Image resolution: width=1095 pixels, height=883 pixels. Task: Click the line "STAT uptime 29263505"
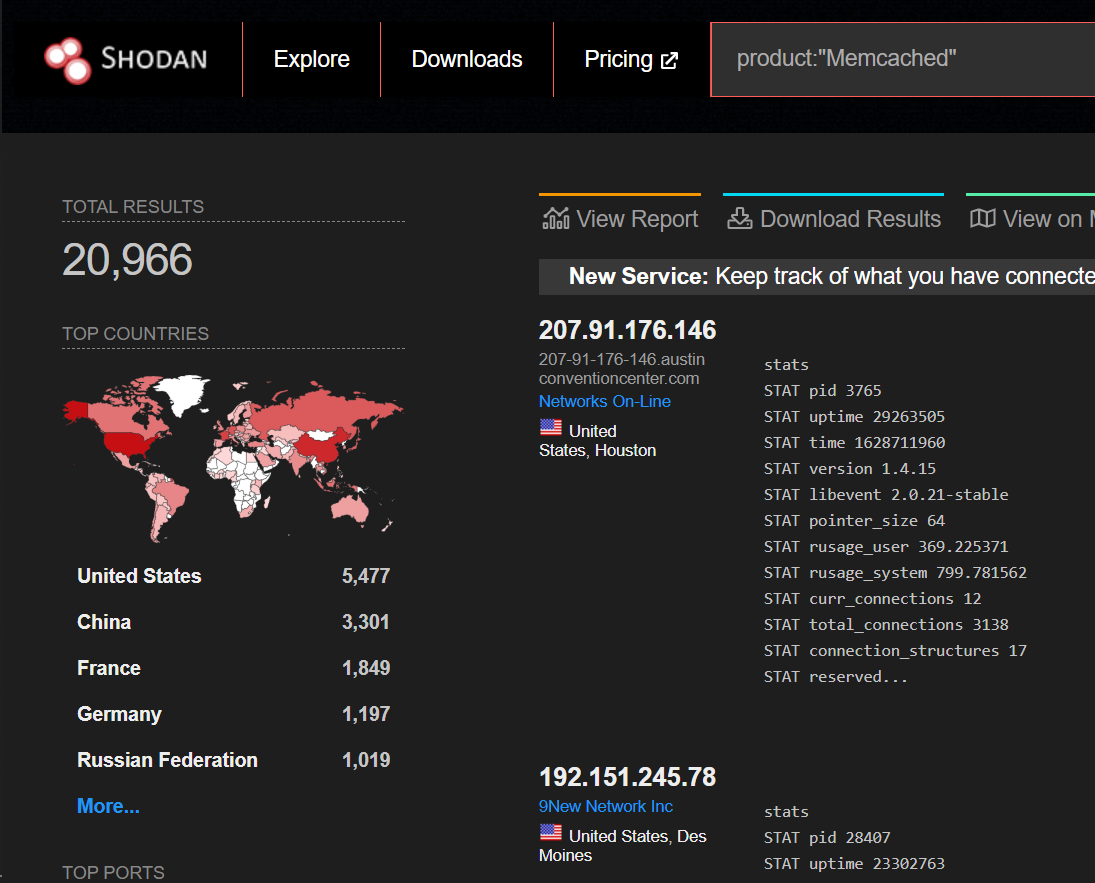854,416
